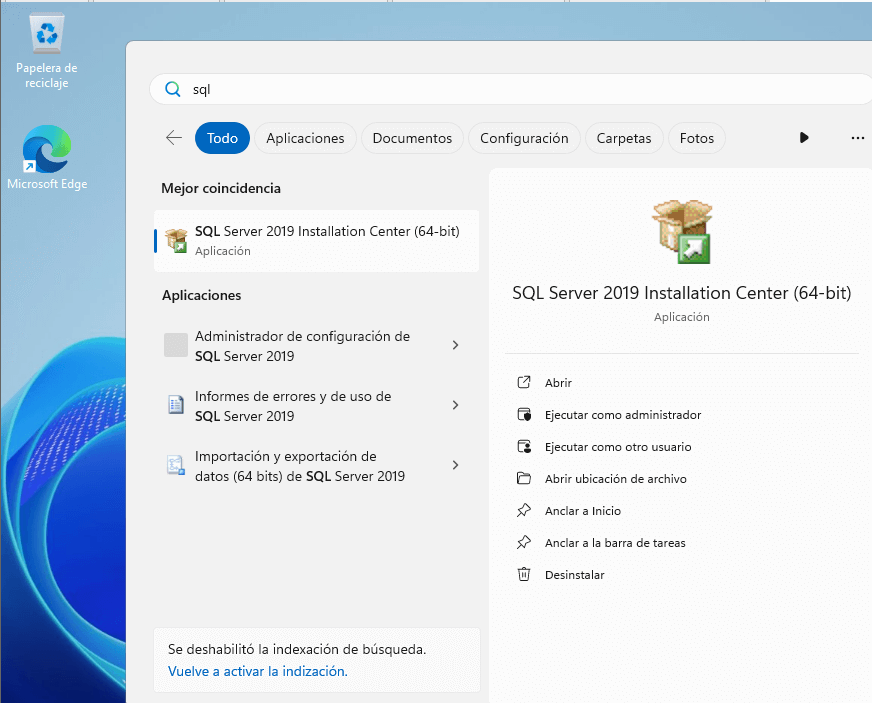Open the three-dot more options menu

tap(858, 137)
